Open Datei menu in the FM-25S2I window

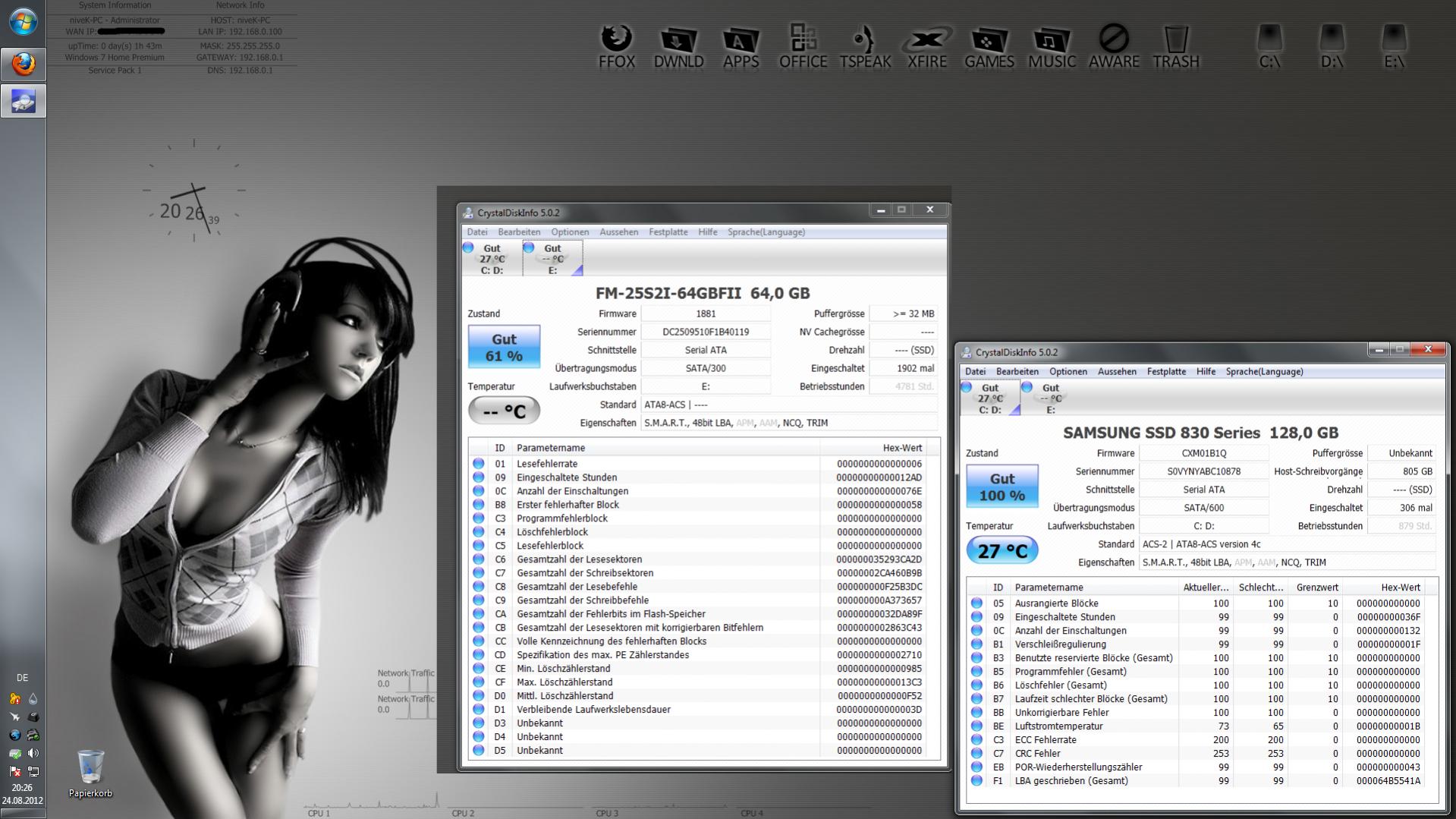[477, 232]
